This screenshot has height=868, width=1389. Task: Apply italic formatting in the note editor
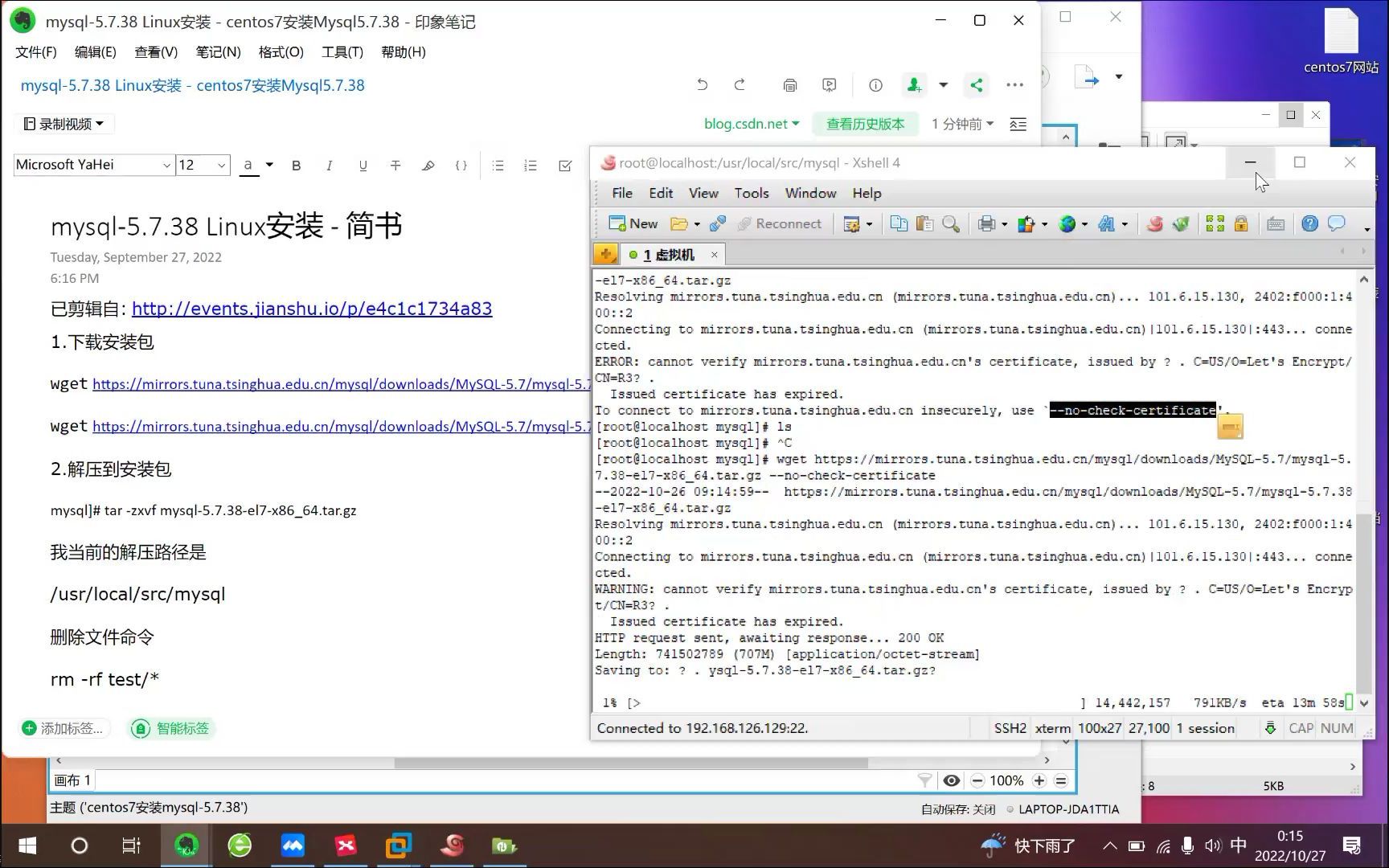pos(330,165)
